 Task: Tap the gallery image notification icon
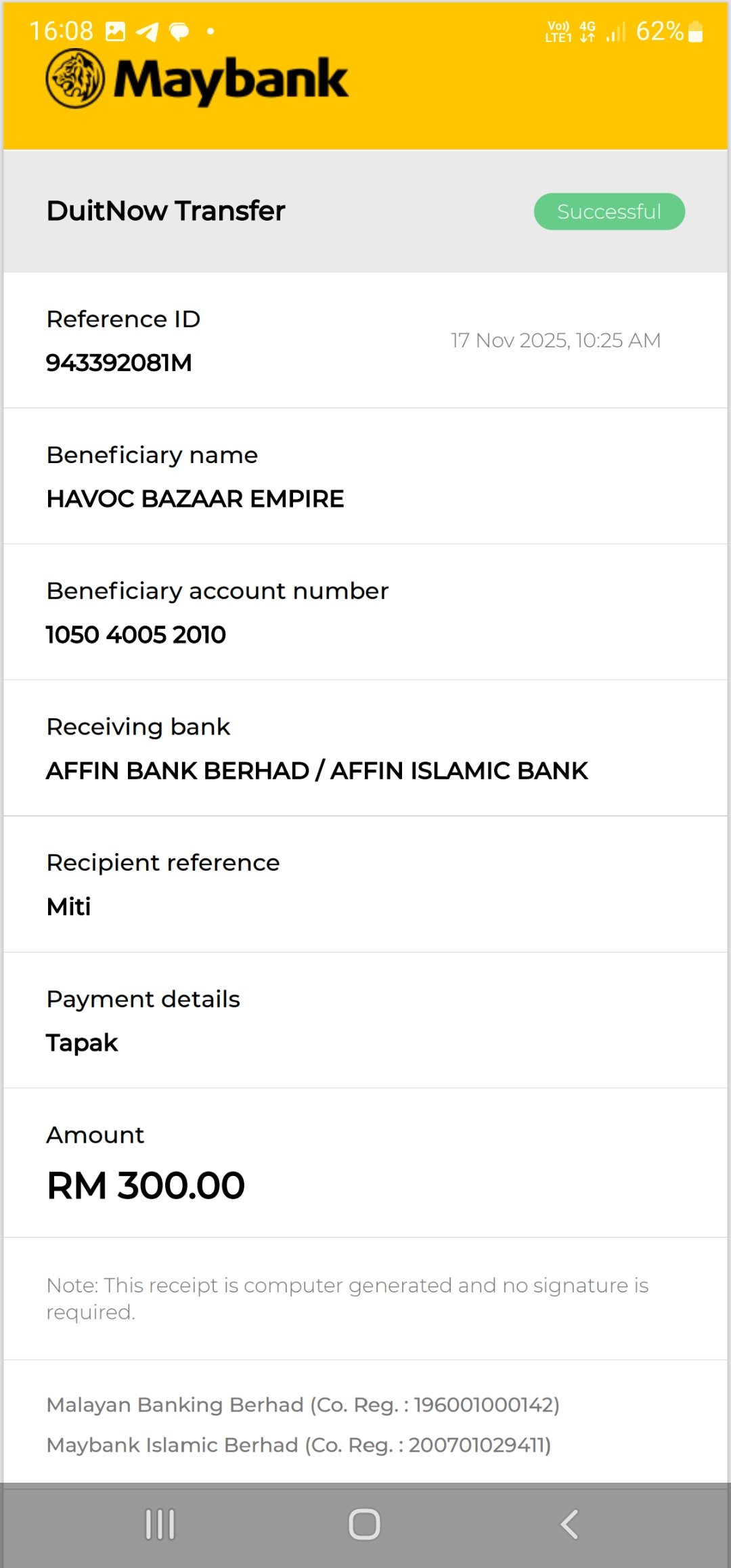[x=116, y=32]
